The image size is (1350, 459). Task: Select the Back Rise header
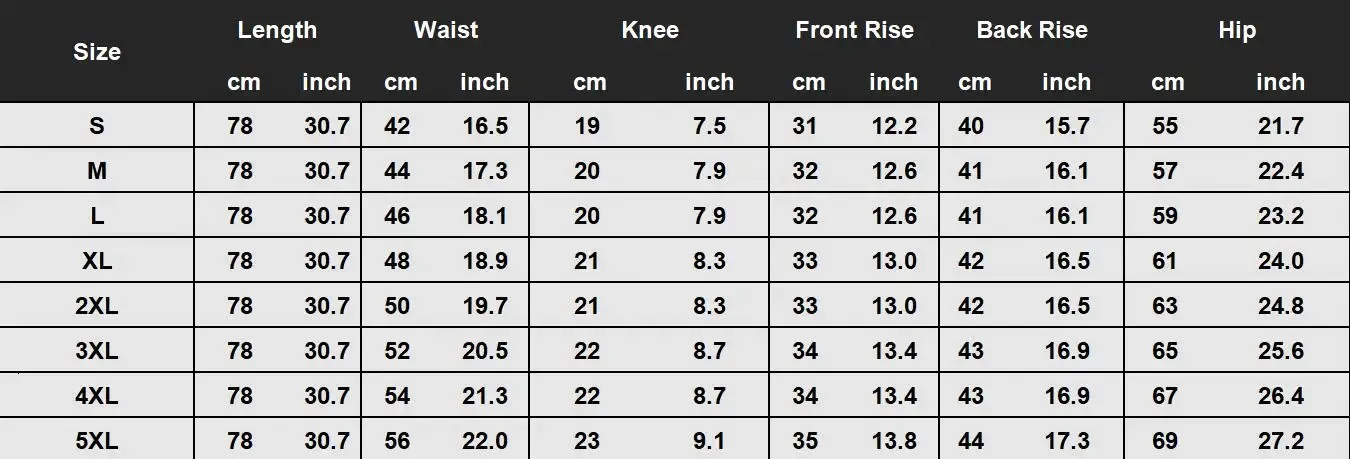(1032, 30)
